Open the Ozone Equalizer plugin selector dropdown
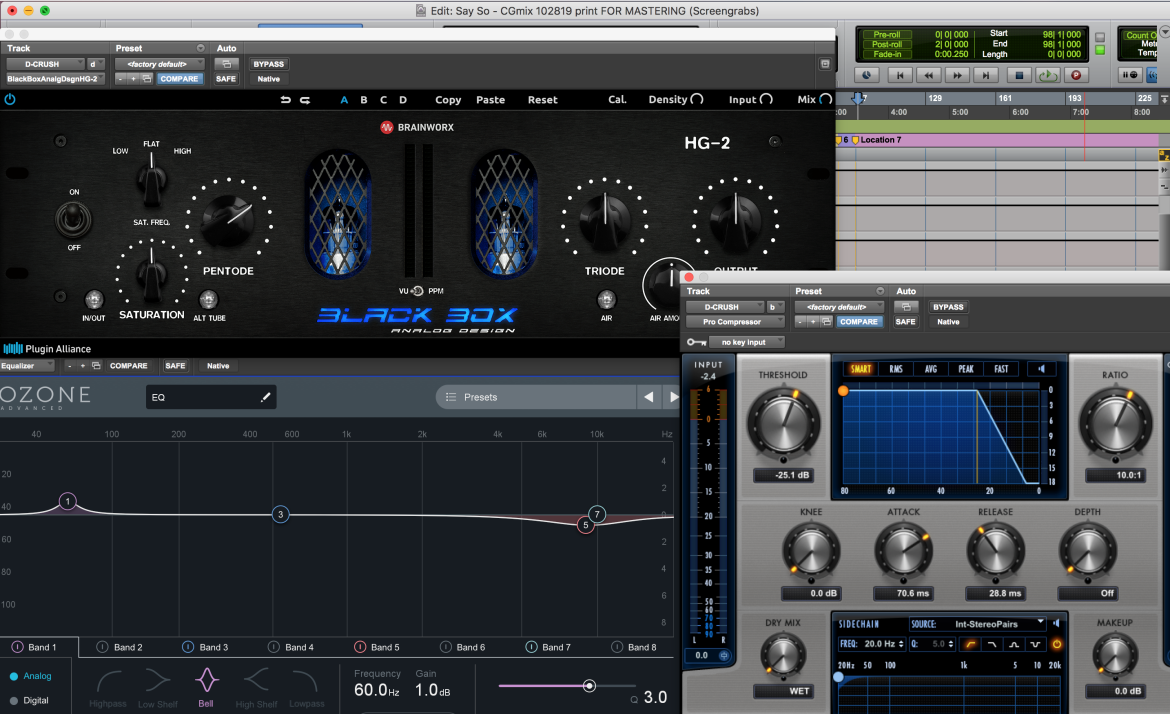 (27, 366)
